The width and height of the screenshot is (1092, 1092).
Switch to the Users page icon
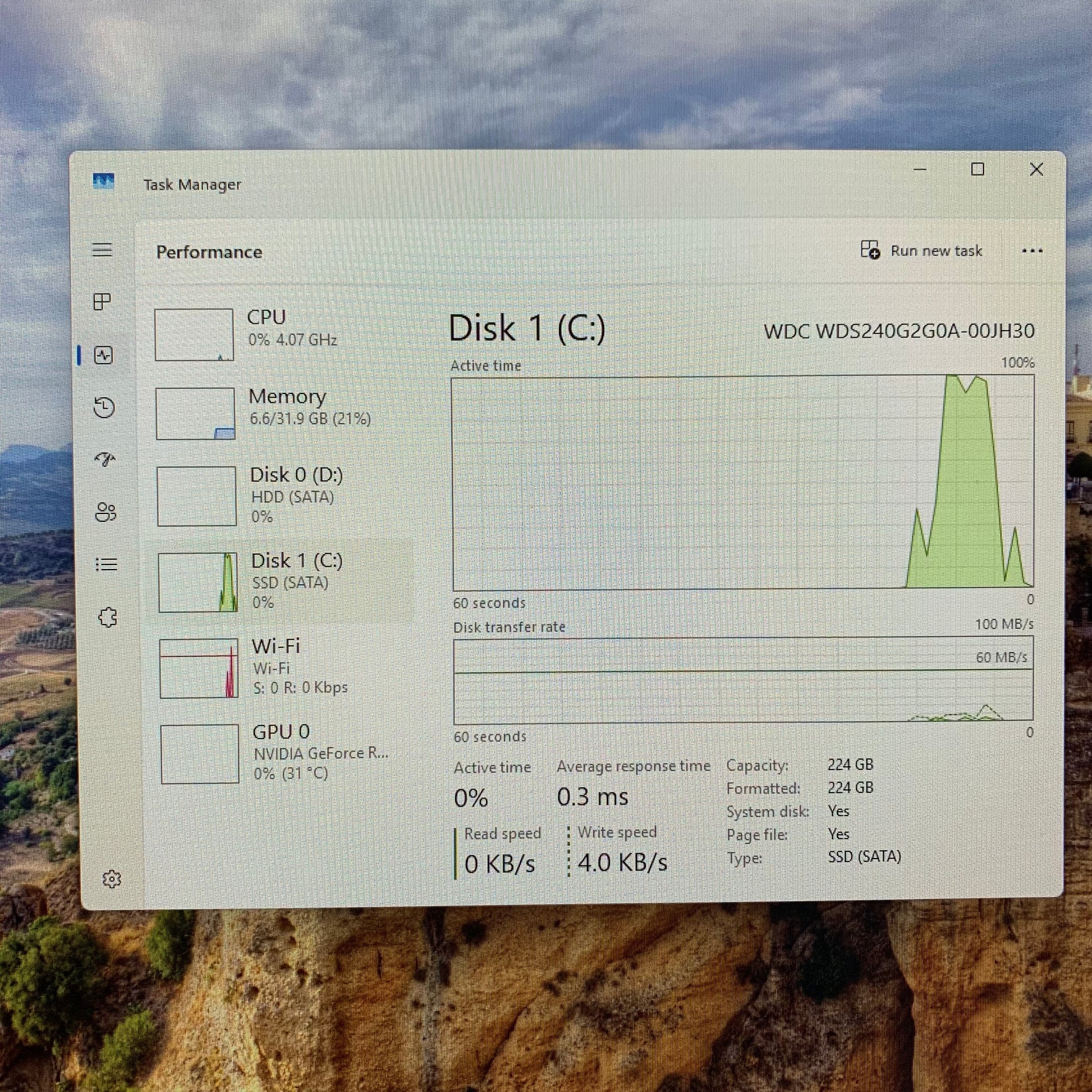(x=105, y=512)
